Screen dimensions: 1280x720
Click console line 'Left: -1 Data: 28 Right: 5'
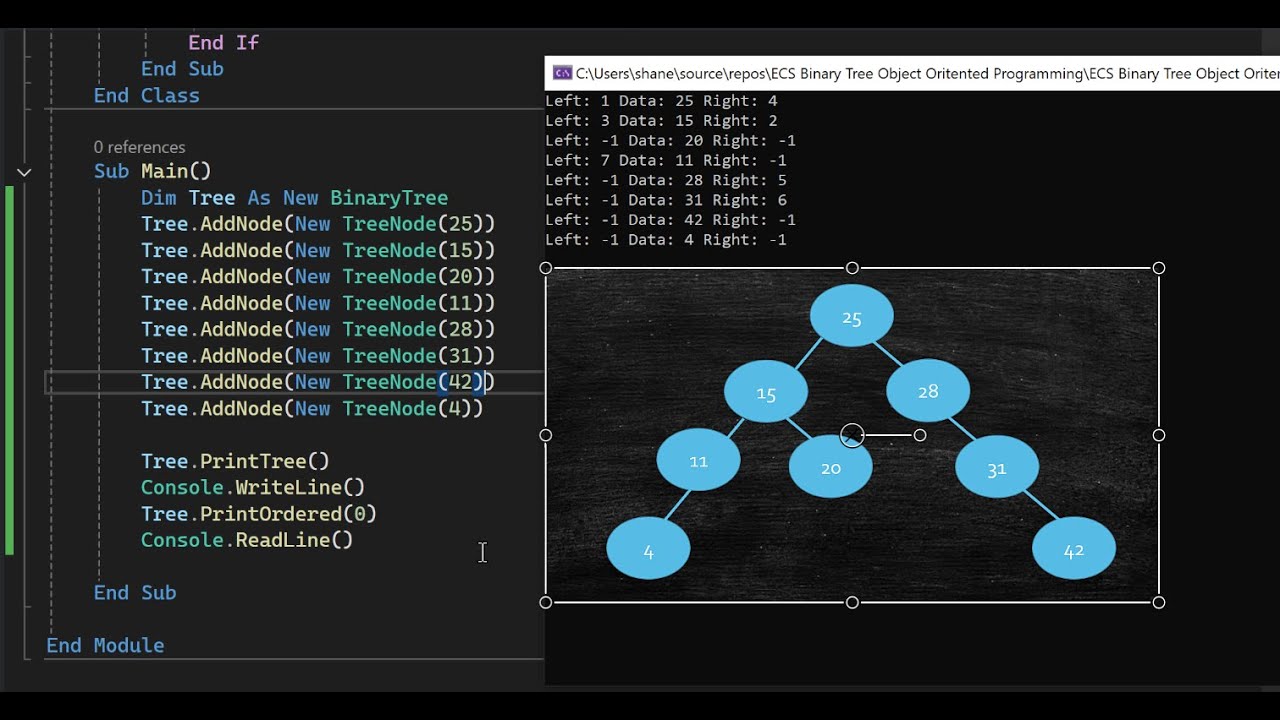[666, 180]
